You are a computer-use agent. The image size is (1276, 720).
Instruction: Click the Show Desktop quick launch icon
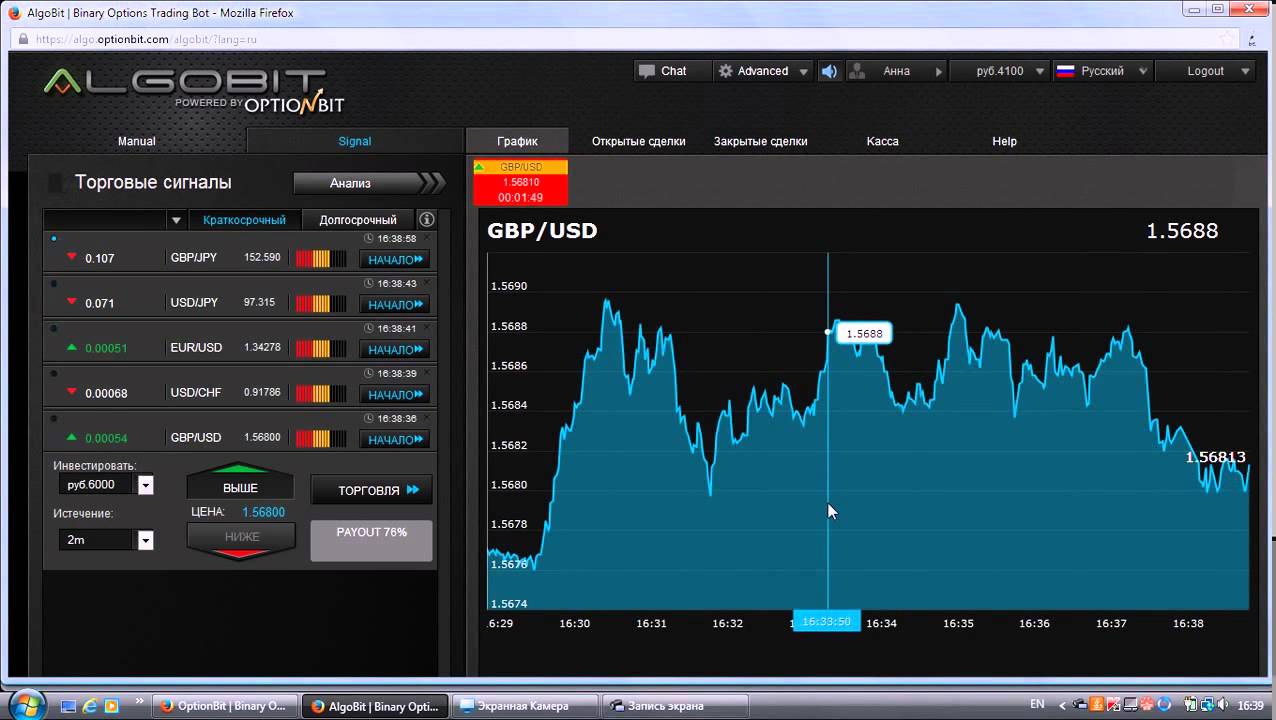pyautogui.click(x=68, y=706)
